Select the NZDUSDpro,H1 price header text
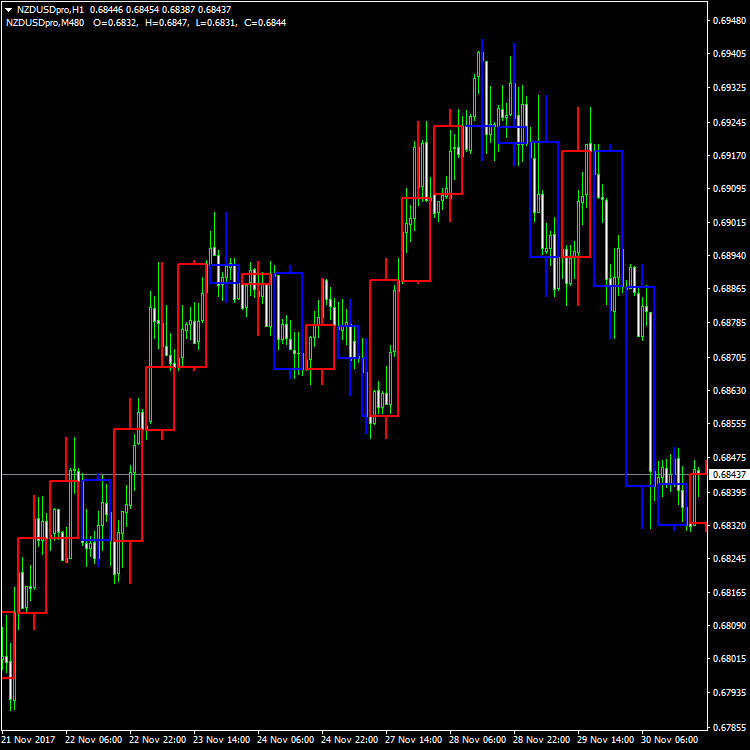Image resolution: width=750 pixels, height=750 pixels. 124,10
